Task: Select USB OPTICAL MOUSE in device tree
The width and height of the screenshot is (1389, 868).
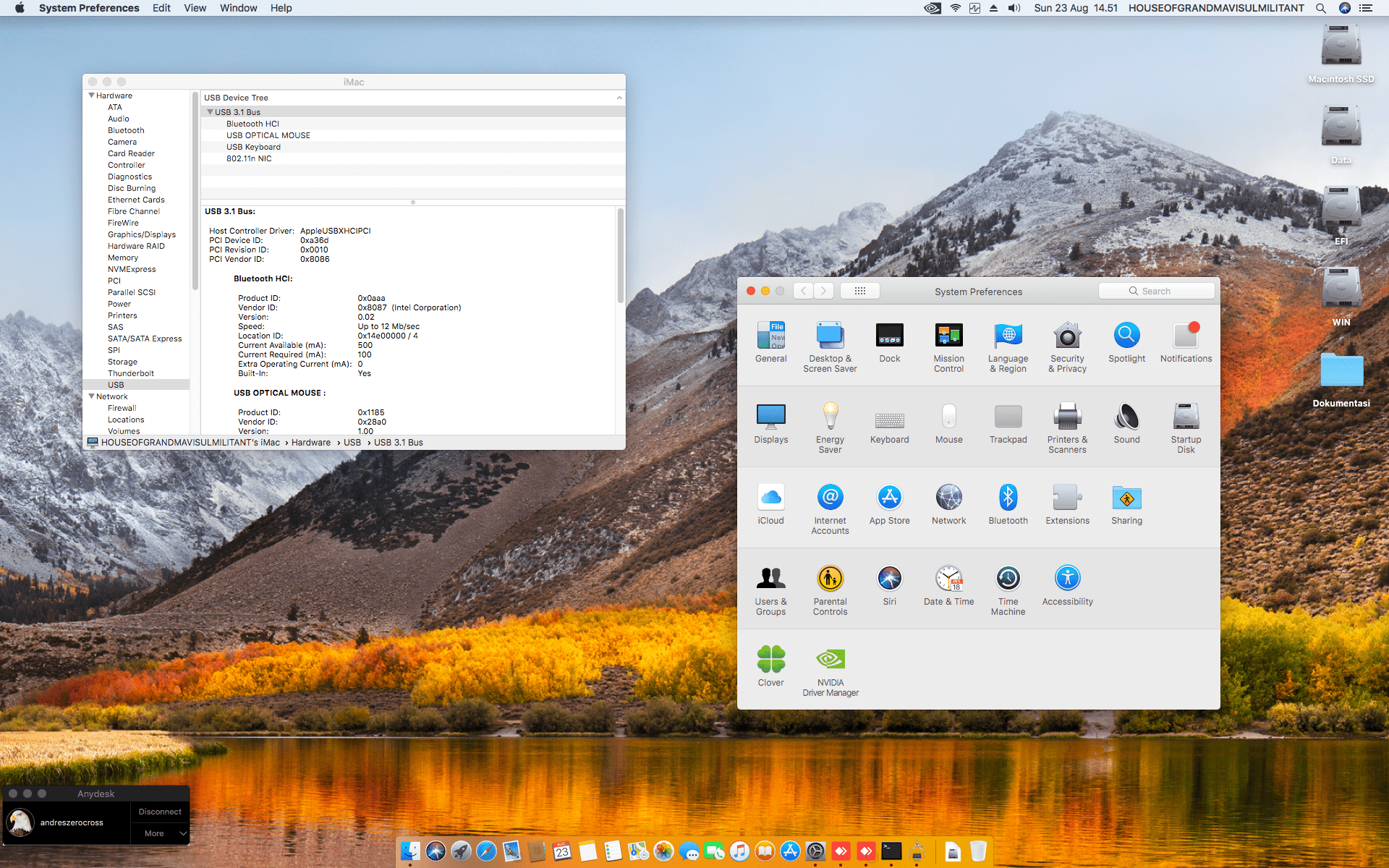Action: pos(268,135)
